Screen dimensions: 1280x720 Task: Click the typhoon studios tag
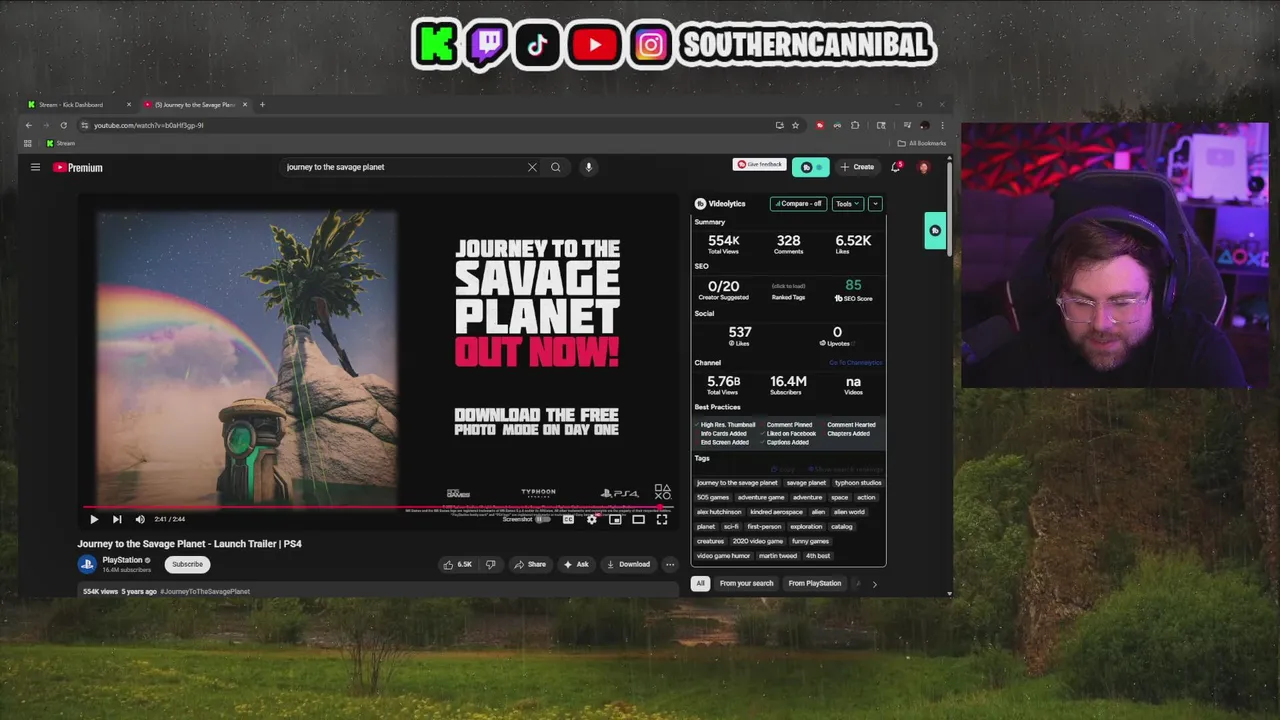click(x=859, y=483)
